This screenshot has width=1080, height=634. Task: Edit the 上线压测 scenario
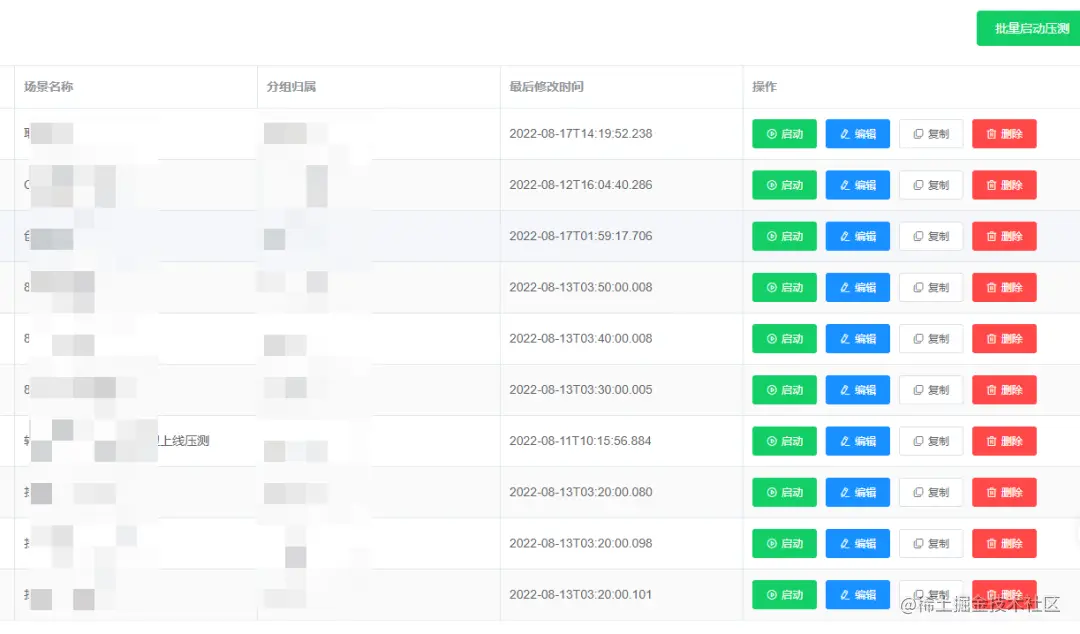858,441
